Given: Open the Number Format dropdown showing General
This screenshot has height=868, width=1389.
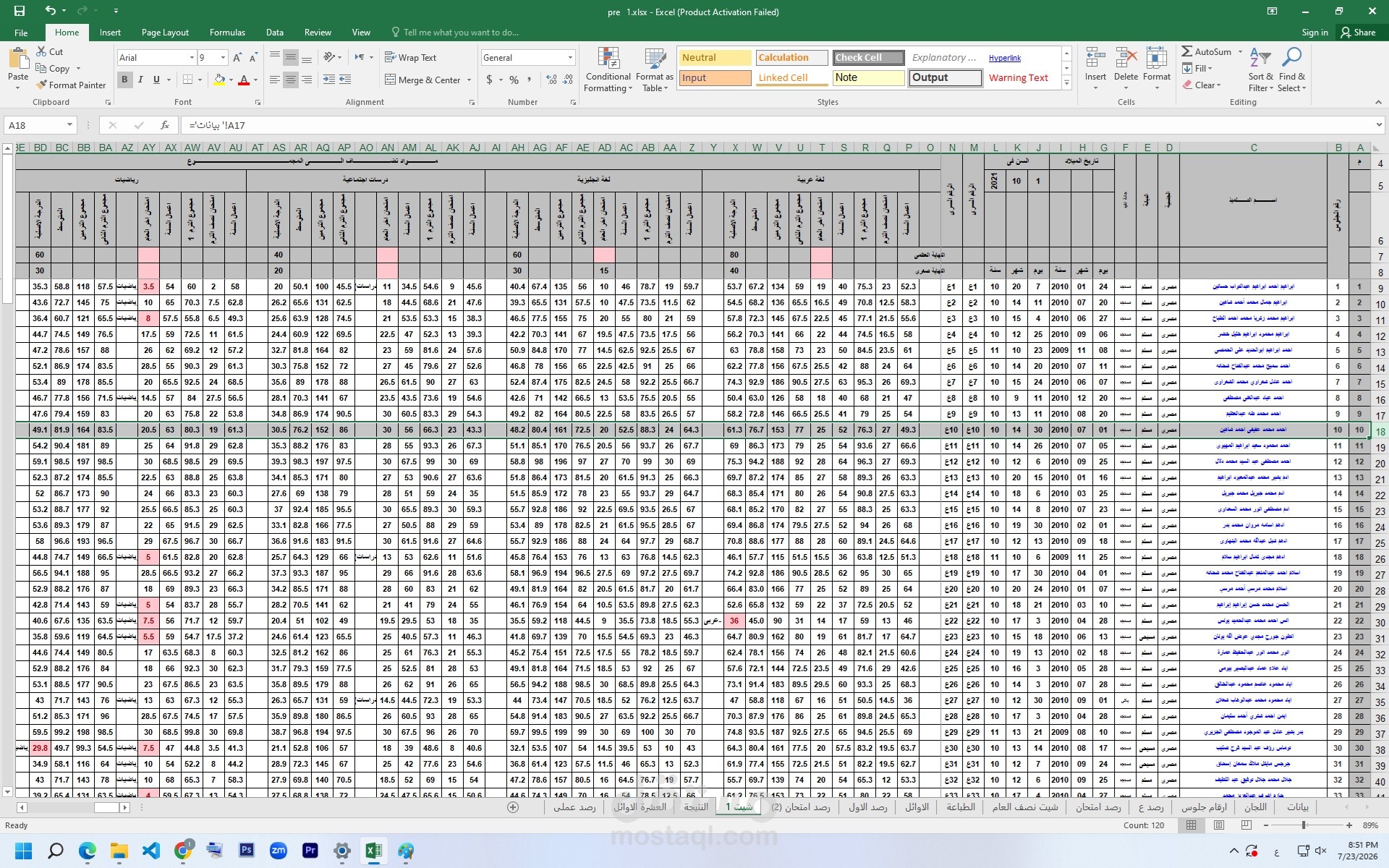Looking at the screenshot, I should tap(570, 58).
